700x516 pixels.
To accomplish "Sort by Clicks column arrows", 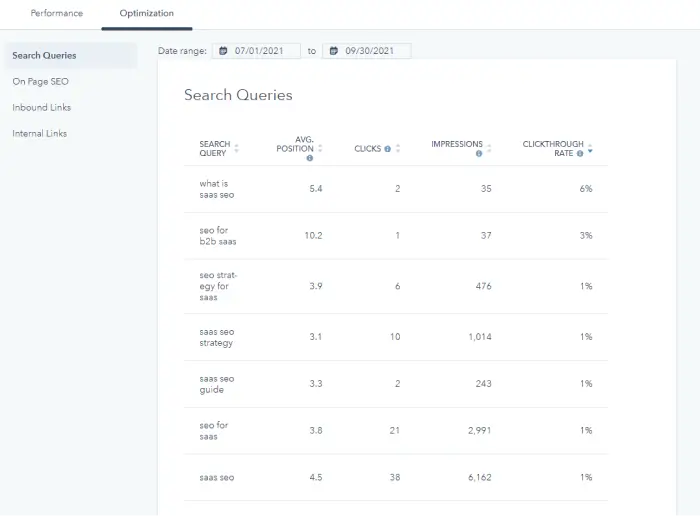I will tap(398, 149).
